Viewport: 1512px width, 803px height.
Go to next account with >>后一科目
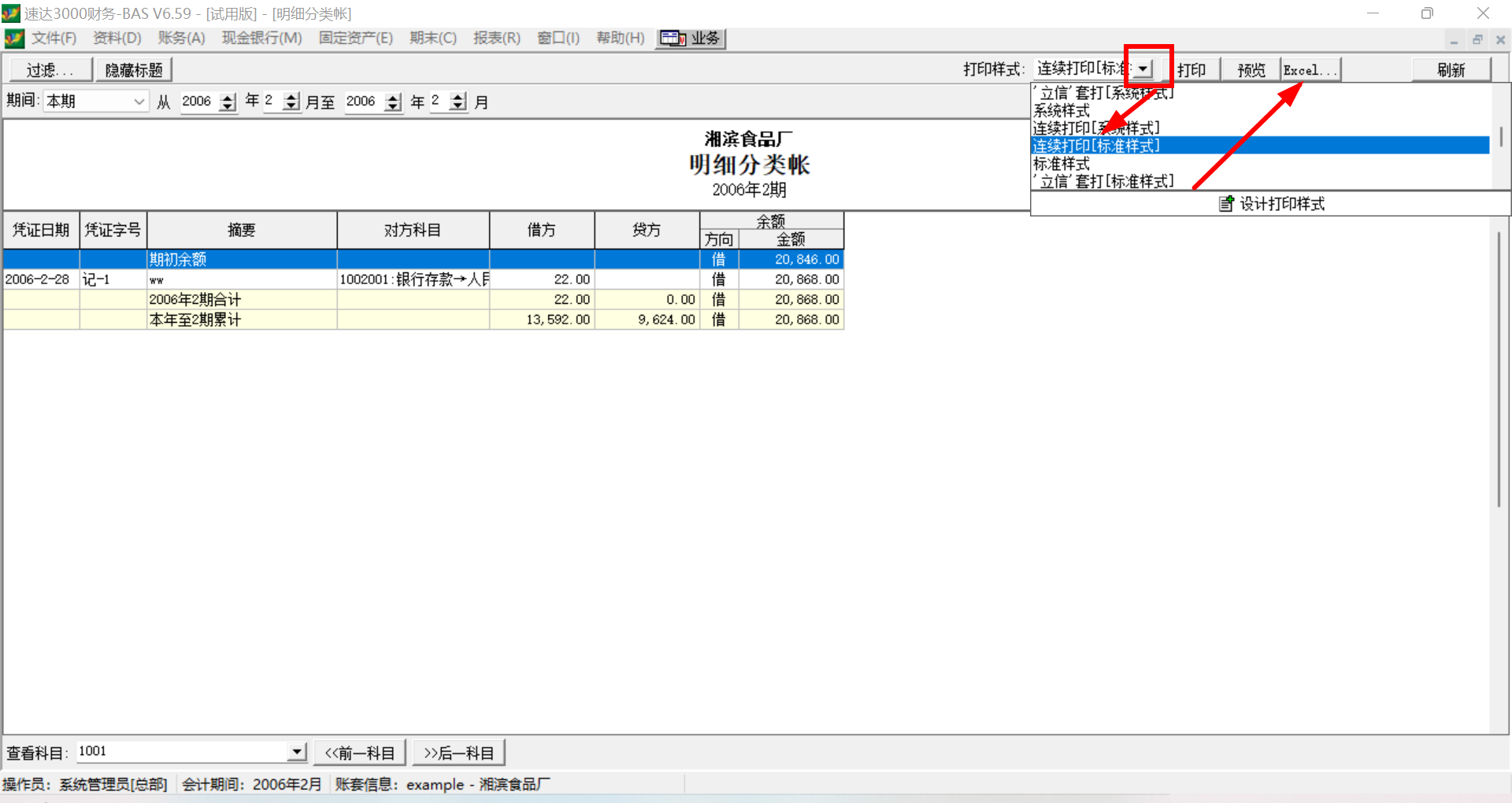click(458, 753)
